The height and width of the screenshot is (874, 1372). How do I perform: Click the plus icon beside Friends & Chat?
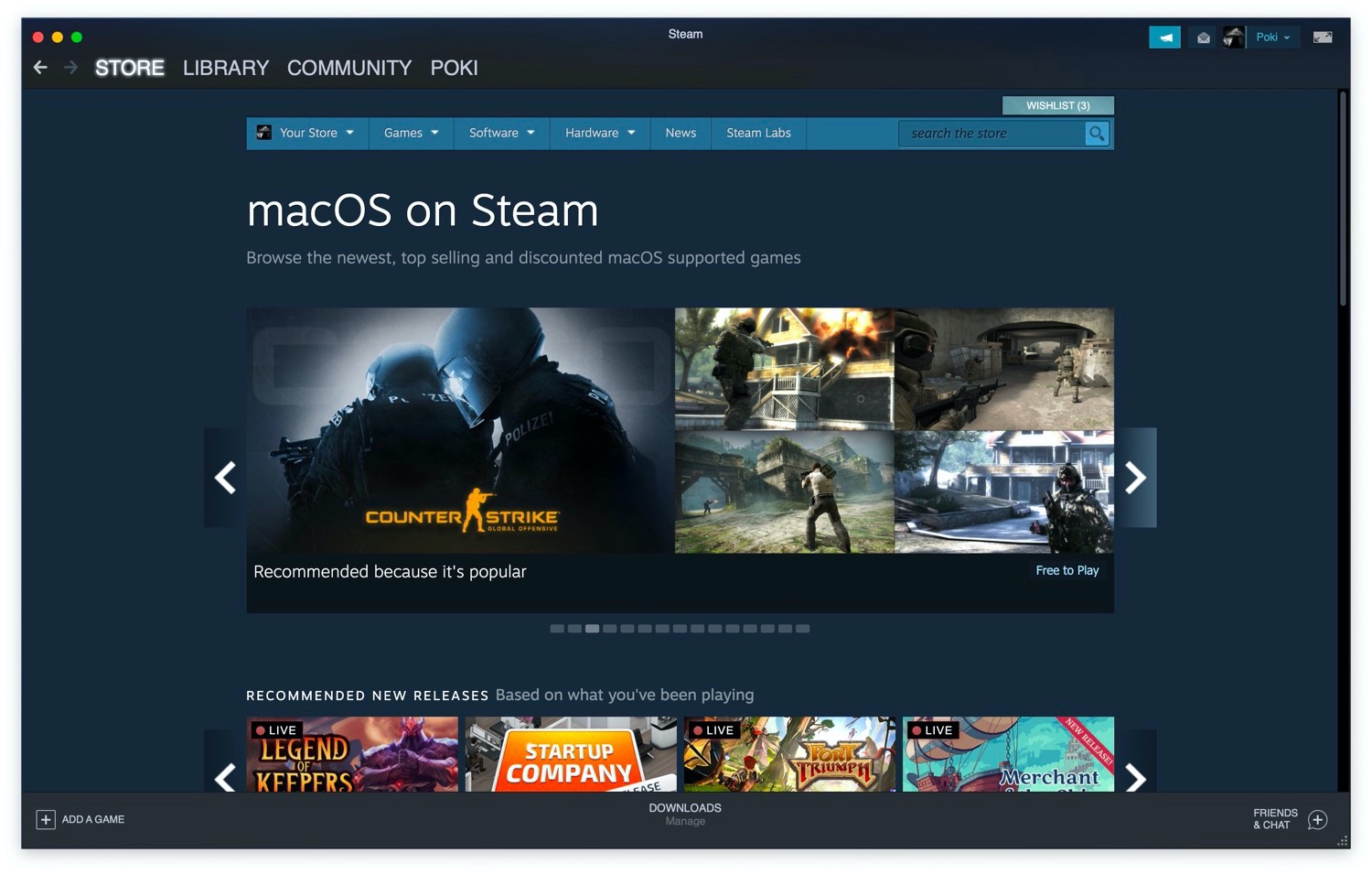pos(1317,819)
